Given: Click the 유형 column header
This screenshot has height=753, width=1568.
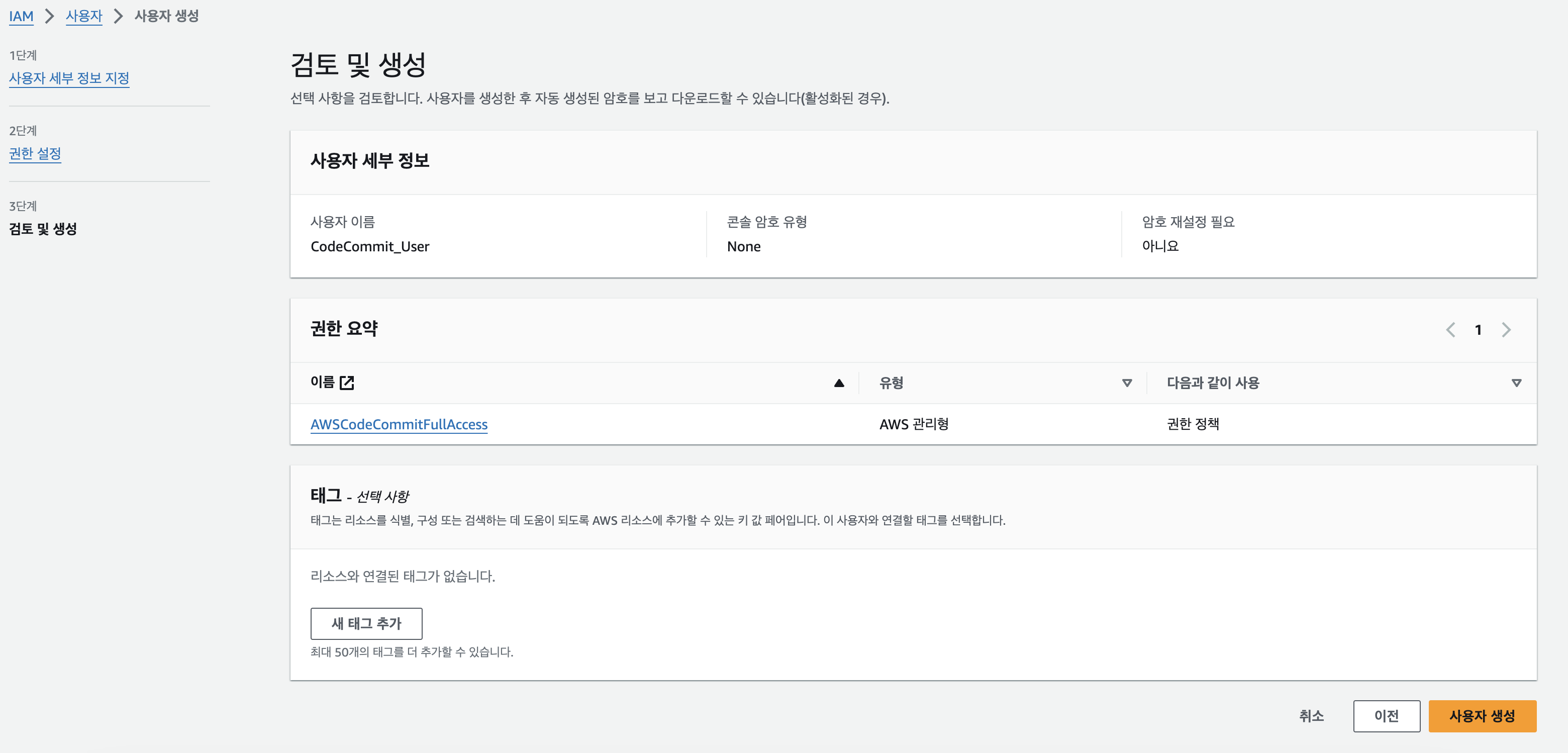Looking at the screenshot, I should (891, 383).
